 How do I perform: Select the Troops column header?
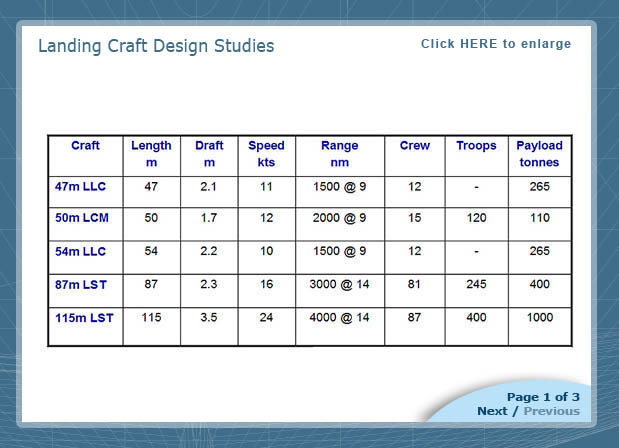pyautogui.click(x=476, y=146)
